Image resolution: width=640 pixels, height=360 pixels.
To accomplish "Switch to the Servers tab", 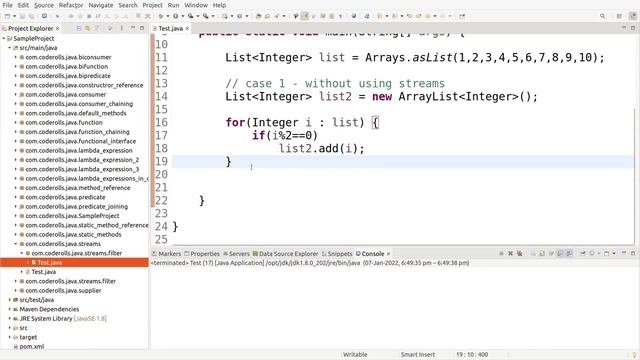I will point(236,253).
